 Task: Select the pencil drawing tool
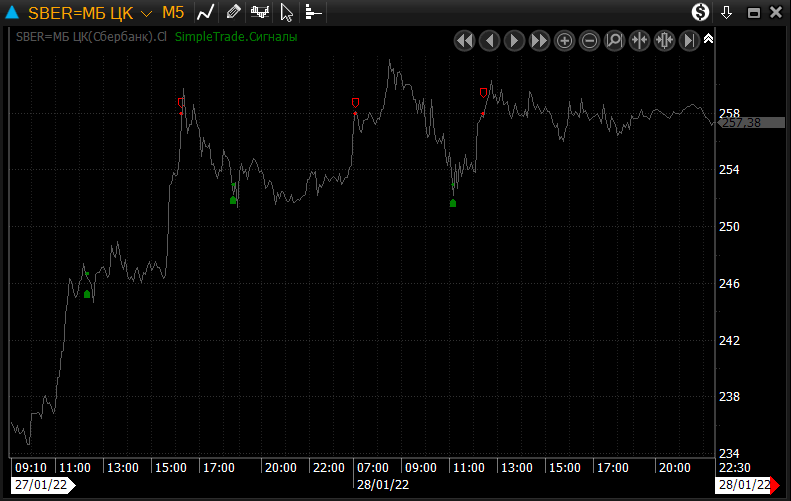tap(233, 13)
